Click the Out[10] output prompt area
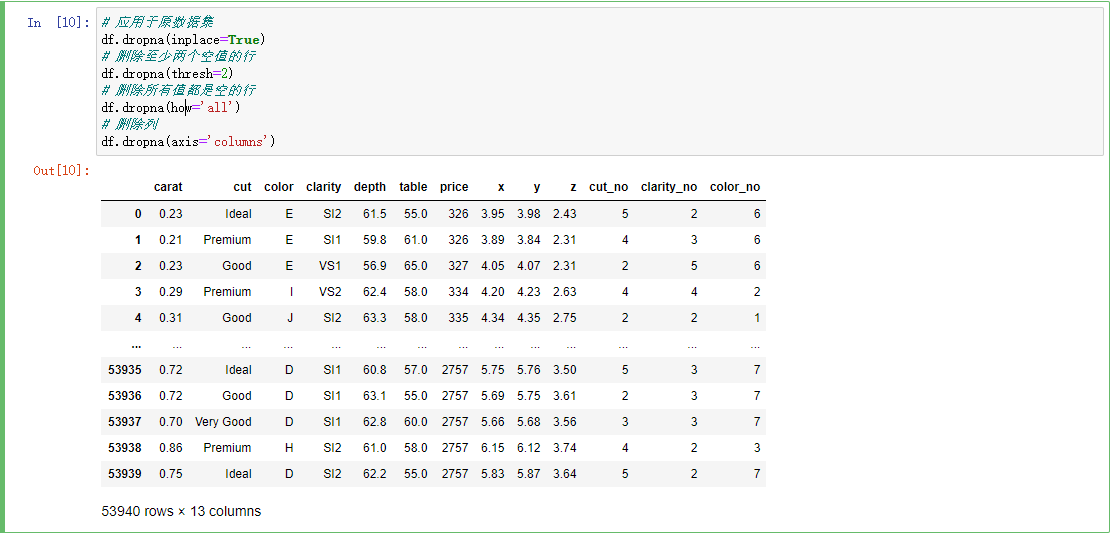The image size is (1110, 533). [62, 171]
